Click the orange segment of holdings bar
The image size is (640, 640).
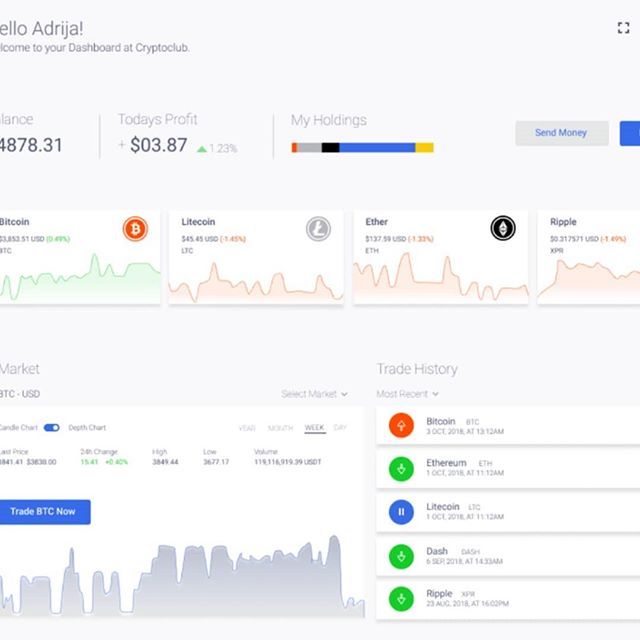(x=294, y=147)
